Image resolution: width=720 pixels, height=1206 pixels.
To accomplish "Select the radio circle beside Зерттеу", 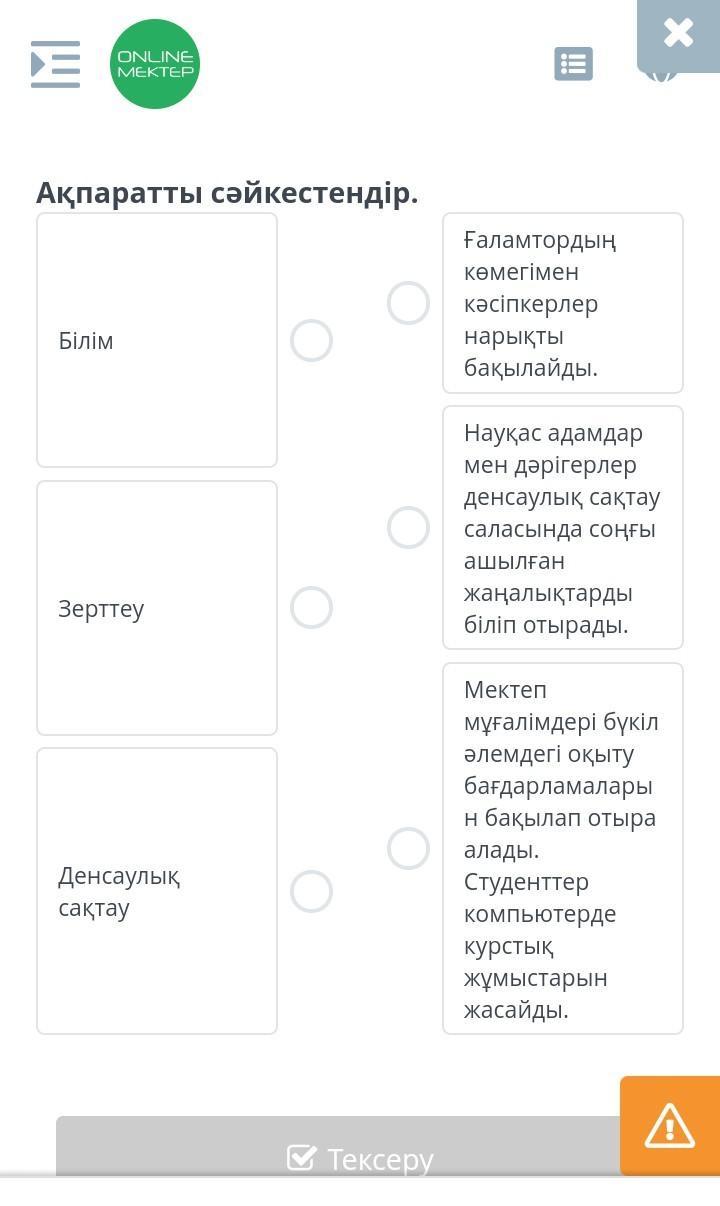I will 311,608.
